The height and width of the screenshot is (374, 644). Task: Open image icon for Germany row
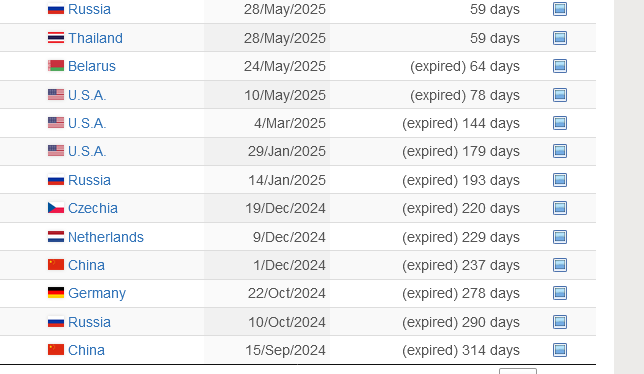[x=560, y=293]
